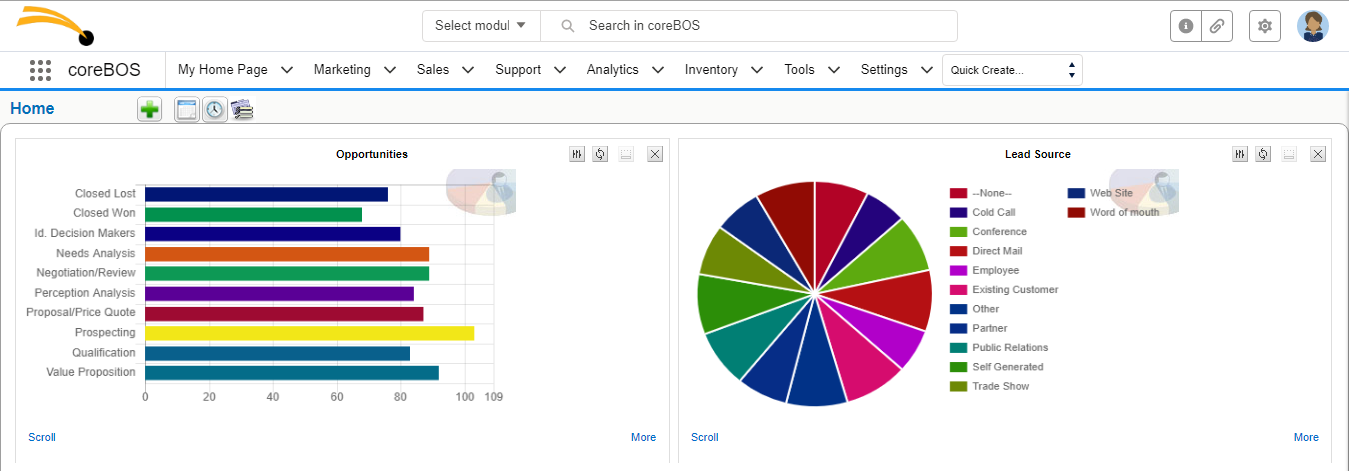The width and height of the screenshot is (1349, 471).
Task: Click the Qualification axis label
Action: click(104, 352)
